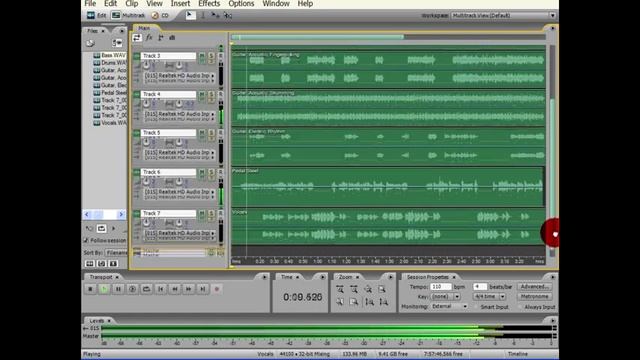
Task: Open Track 6 Realtek input dropdown
Action: click(x=179, y=192)
